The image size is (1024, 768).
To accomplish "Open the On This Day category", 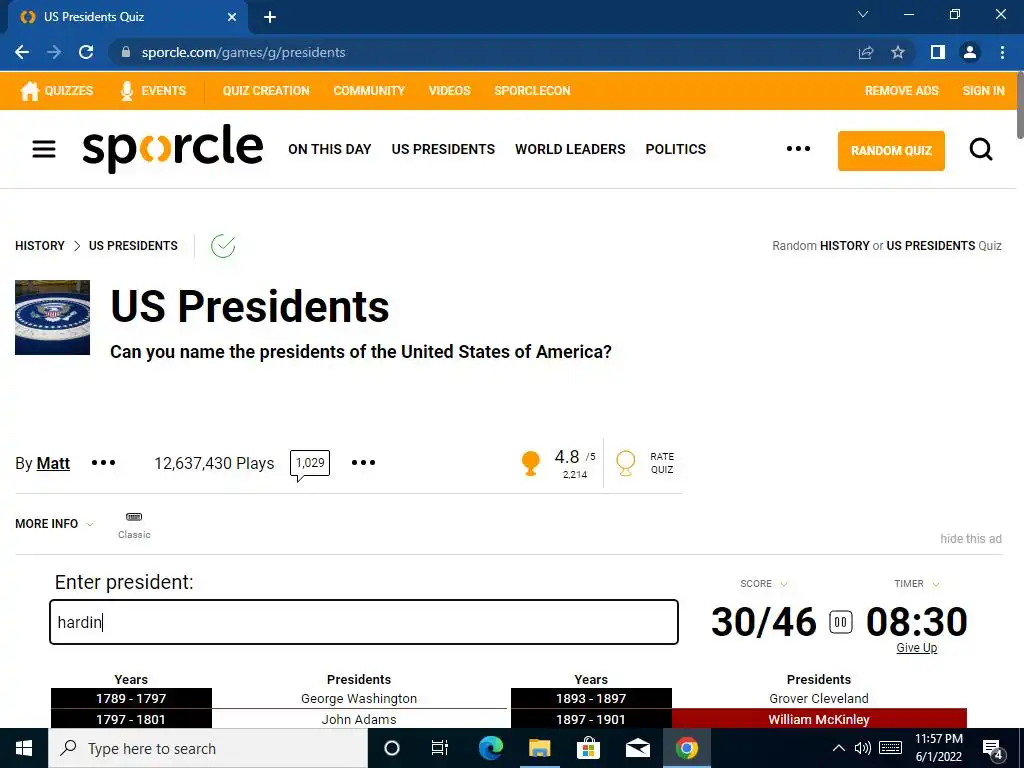I will coord(330,149).
